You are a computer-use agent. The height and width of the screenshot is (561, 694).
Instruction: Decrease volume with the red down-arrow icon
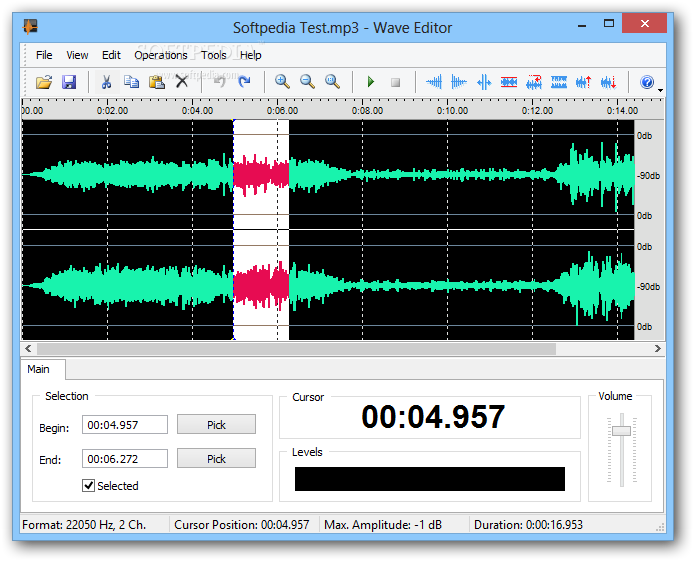[x=609, y=82]
